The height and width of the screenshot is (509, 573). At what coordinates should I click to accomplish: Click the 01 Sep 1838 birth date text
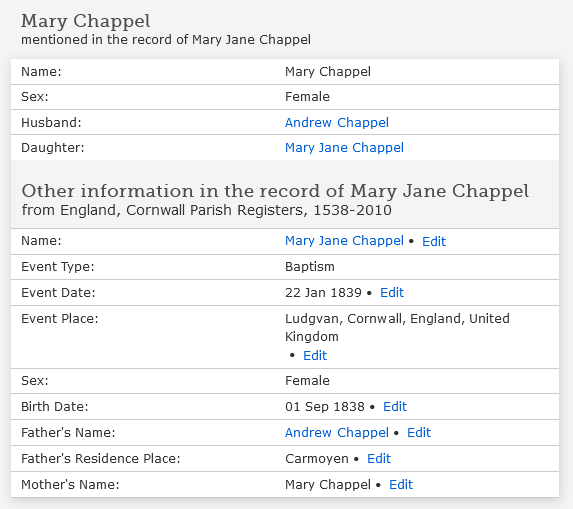325,406
